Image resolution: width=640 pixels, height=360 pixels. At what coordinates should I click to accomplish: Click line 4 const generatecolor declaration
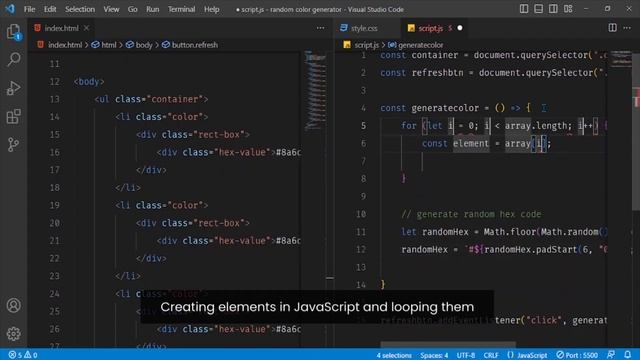[x=455, y=108]
